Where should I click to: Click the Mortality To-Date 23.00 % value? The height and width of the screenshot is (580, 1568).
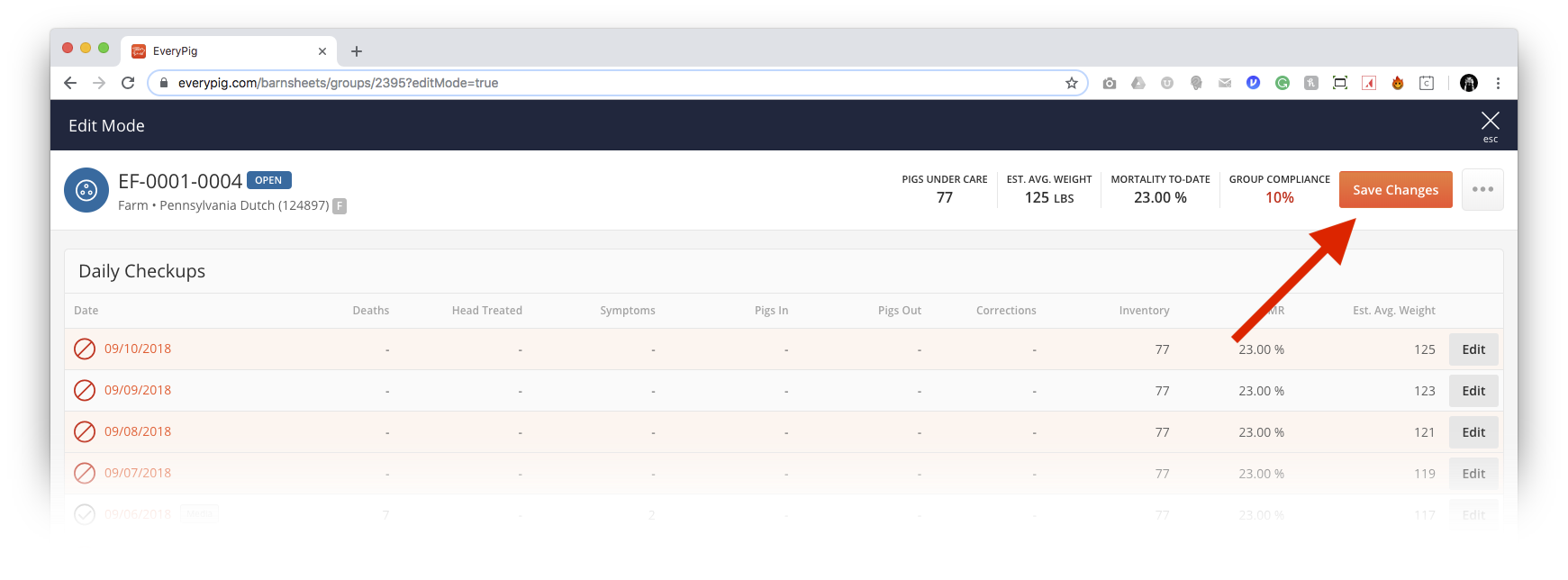1160,197
